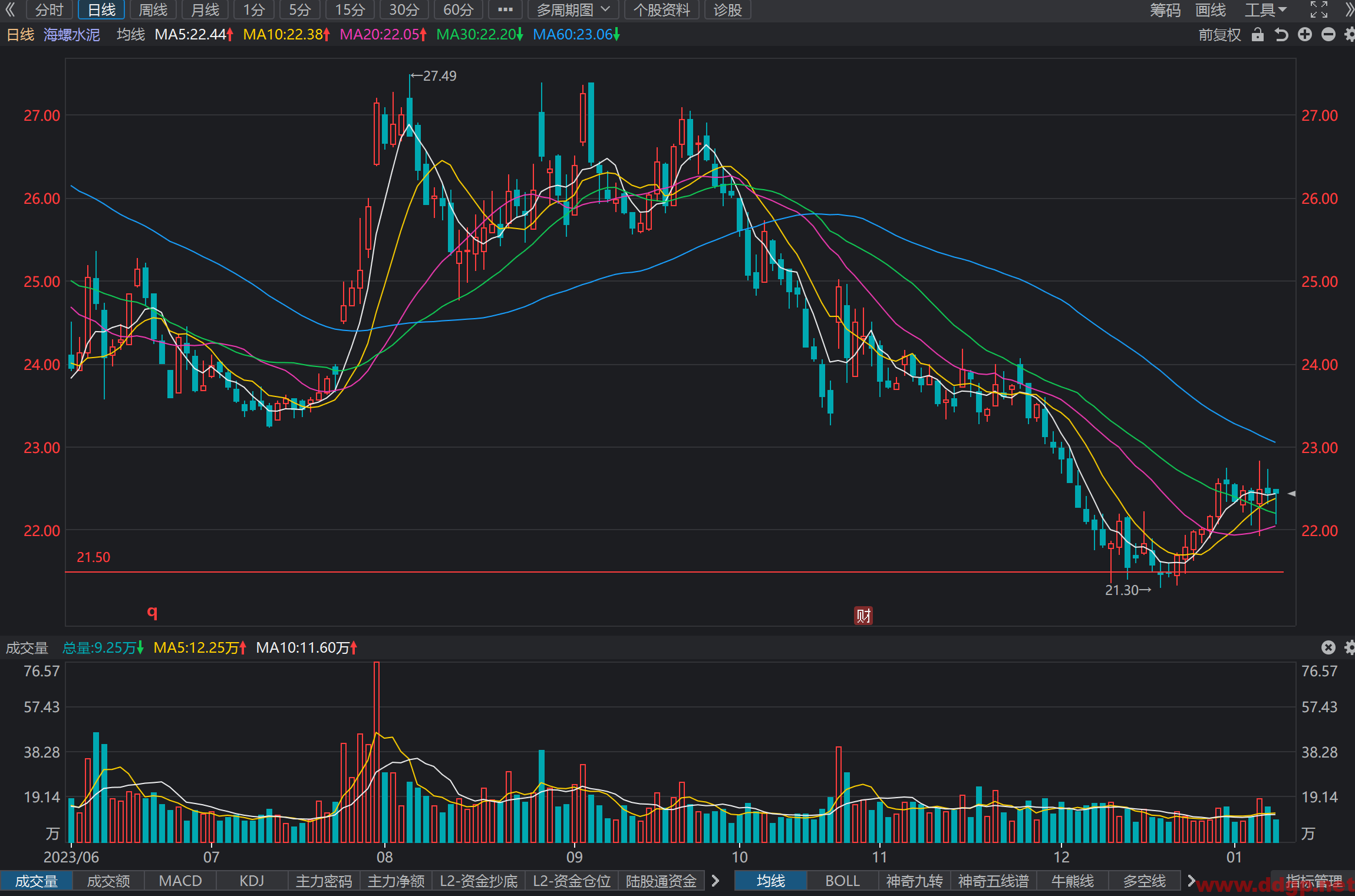The height and width of the screenshot is (896, 1355).
Task: Toggle the 前复权 price adjustment
Action: click(1219, 35)
